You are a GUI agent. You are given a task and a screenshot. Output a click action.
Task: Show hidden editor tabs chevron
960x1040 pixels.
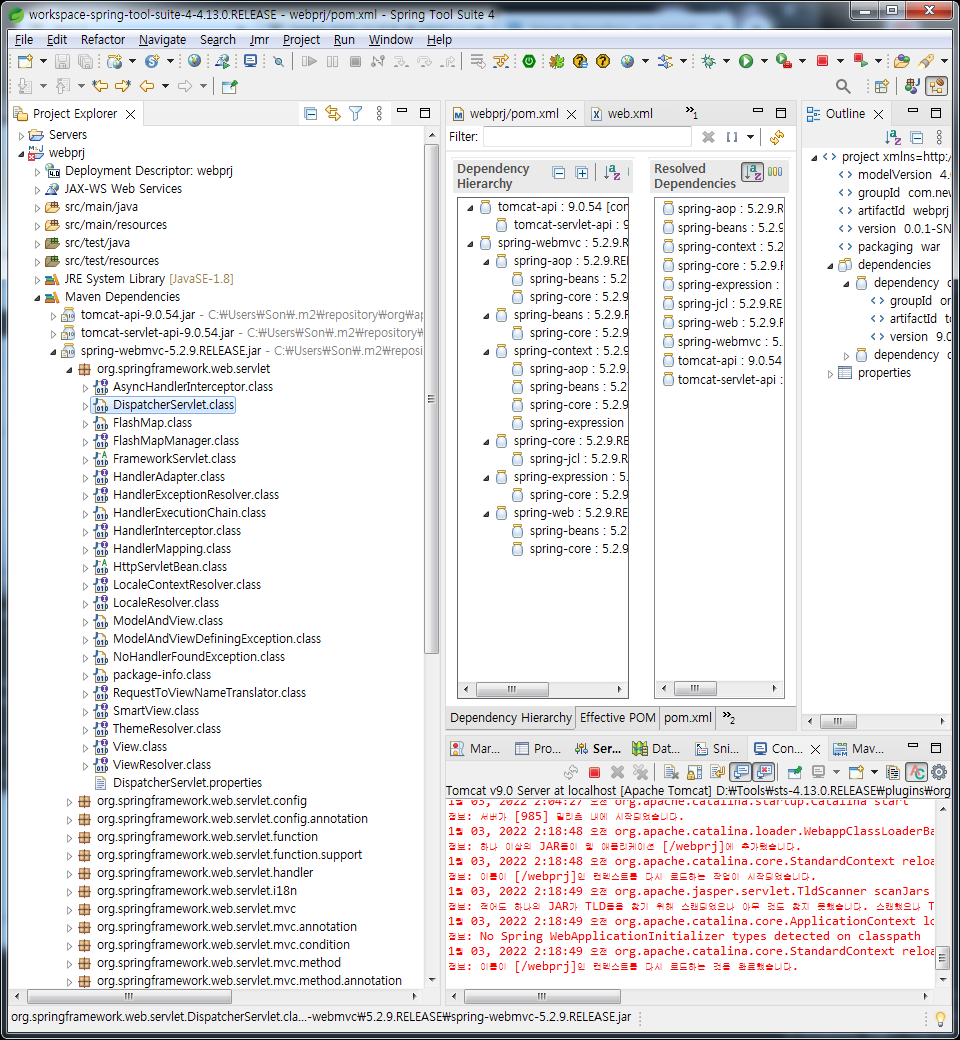tap(691, 113)
